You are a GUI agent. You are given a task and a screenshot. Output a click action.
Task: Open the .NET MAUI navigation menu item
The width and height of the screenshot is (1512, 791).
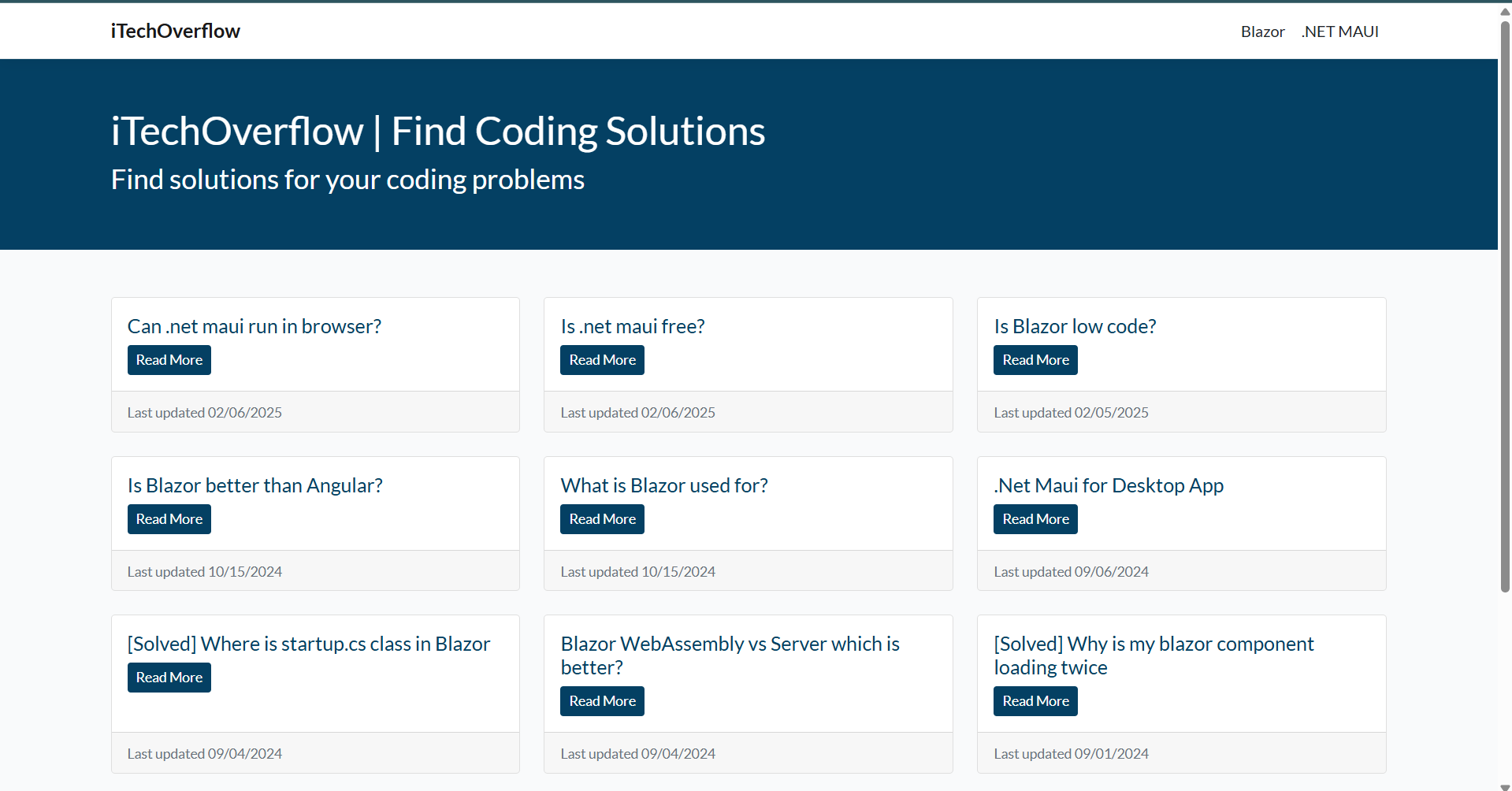tap(1339, 32)
